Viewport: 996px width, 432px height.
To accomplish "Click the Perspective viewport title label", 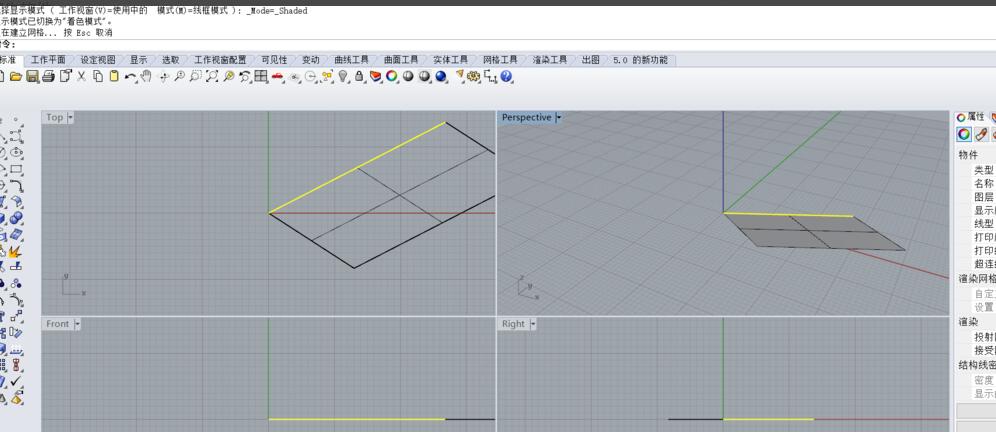I will 526,117.
